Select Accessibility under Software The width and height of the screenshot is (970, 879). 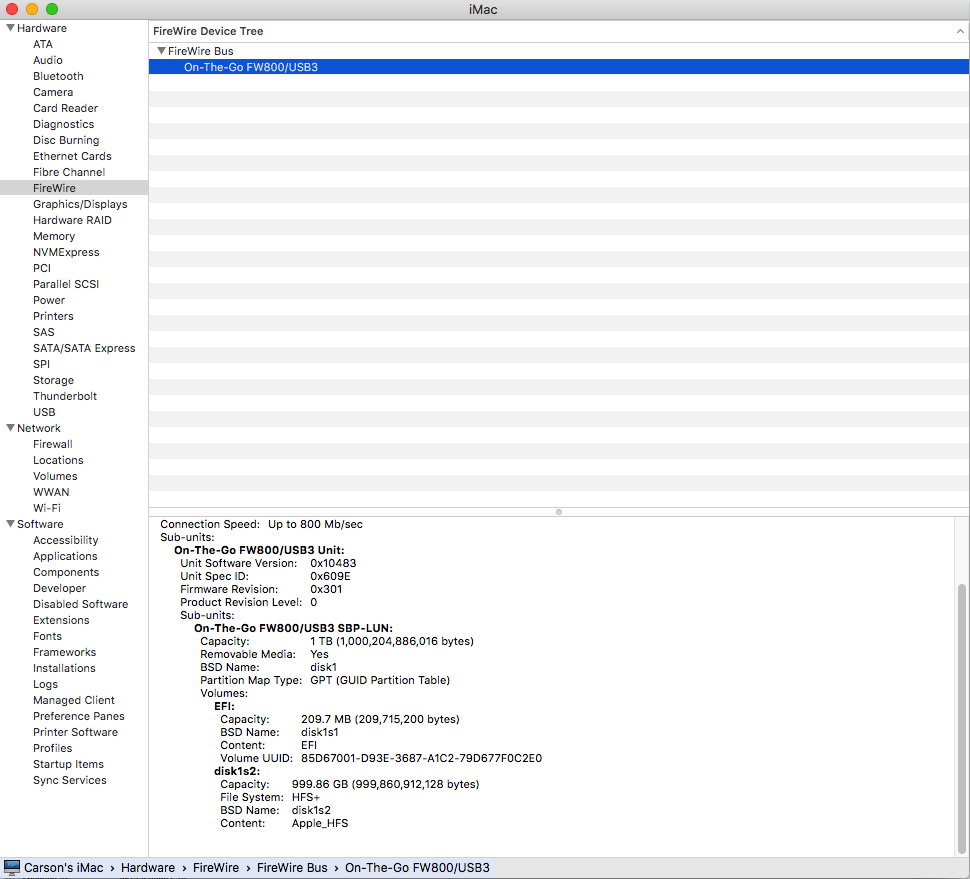click(x=66, y=540)
